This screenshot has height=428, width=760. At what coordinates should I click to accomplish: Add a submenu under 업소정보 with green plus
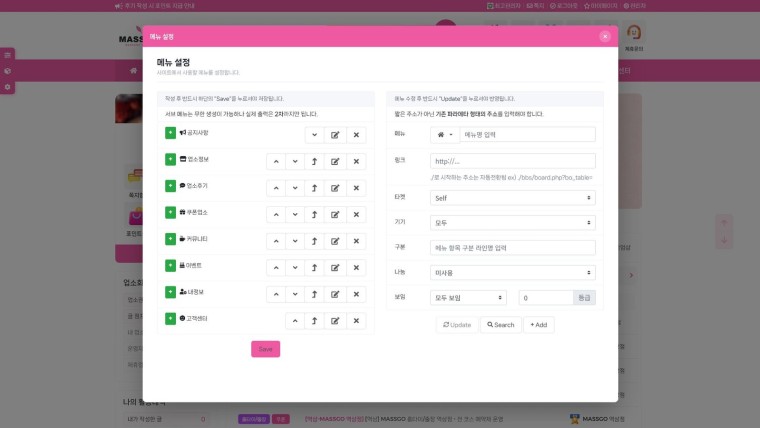[x=170, y=159]
